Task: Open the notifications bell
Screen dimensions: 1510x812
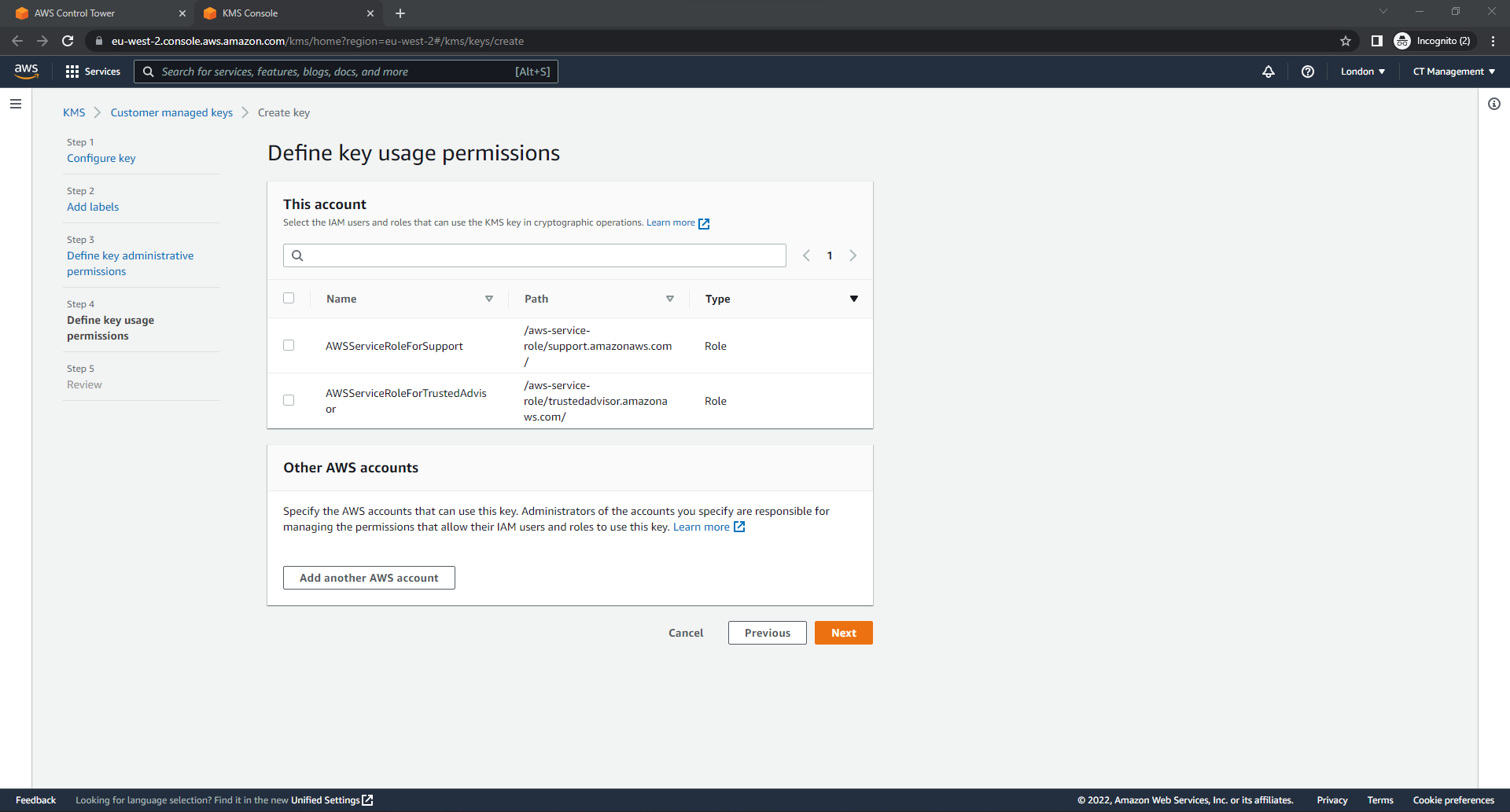Action: (1269, 72)
